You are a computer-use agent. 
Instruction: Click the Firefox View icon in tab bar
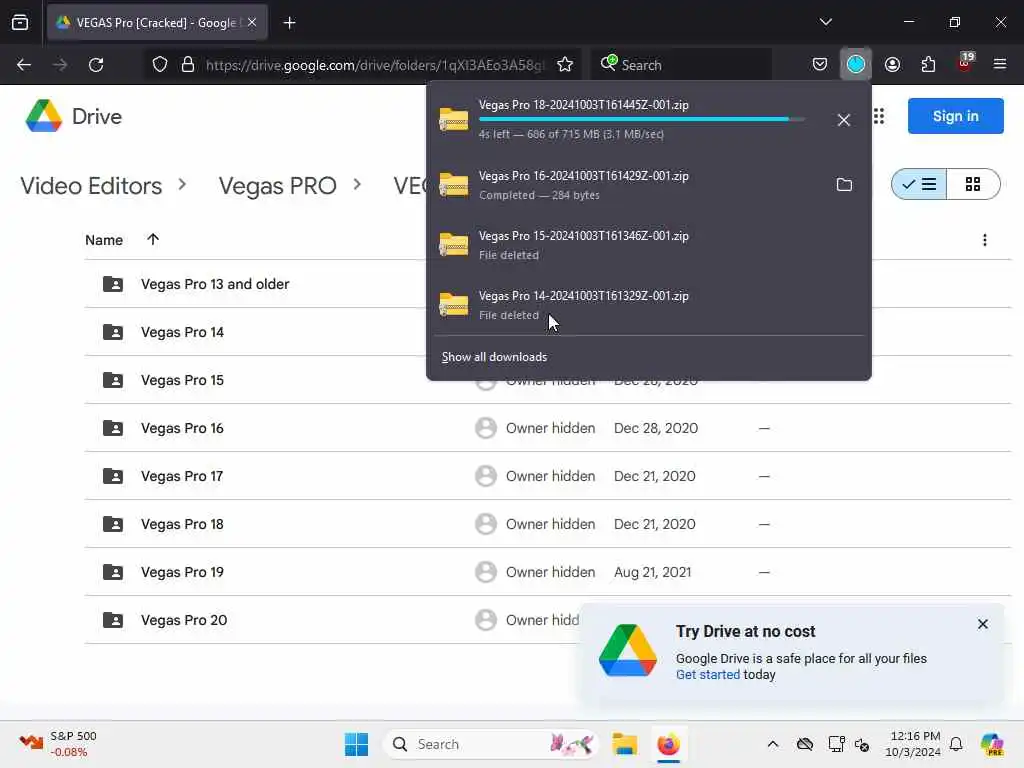(x=20, y=23)
